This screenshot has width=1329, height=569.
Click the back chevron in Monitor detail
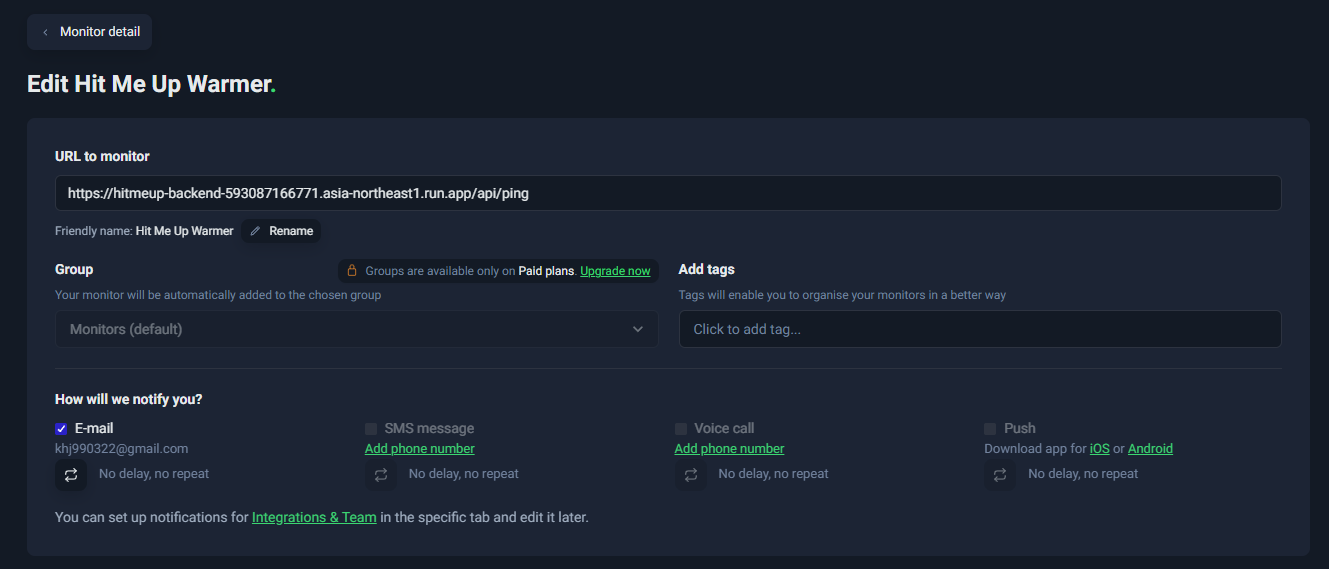coord(45,32)
